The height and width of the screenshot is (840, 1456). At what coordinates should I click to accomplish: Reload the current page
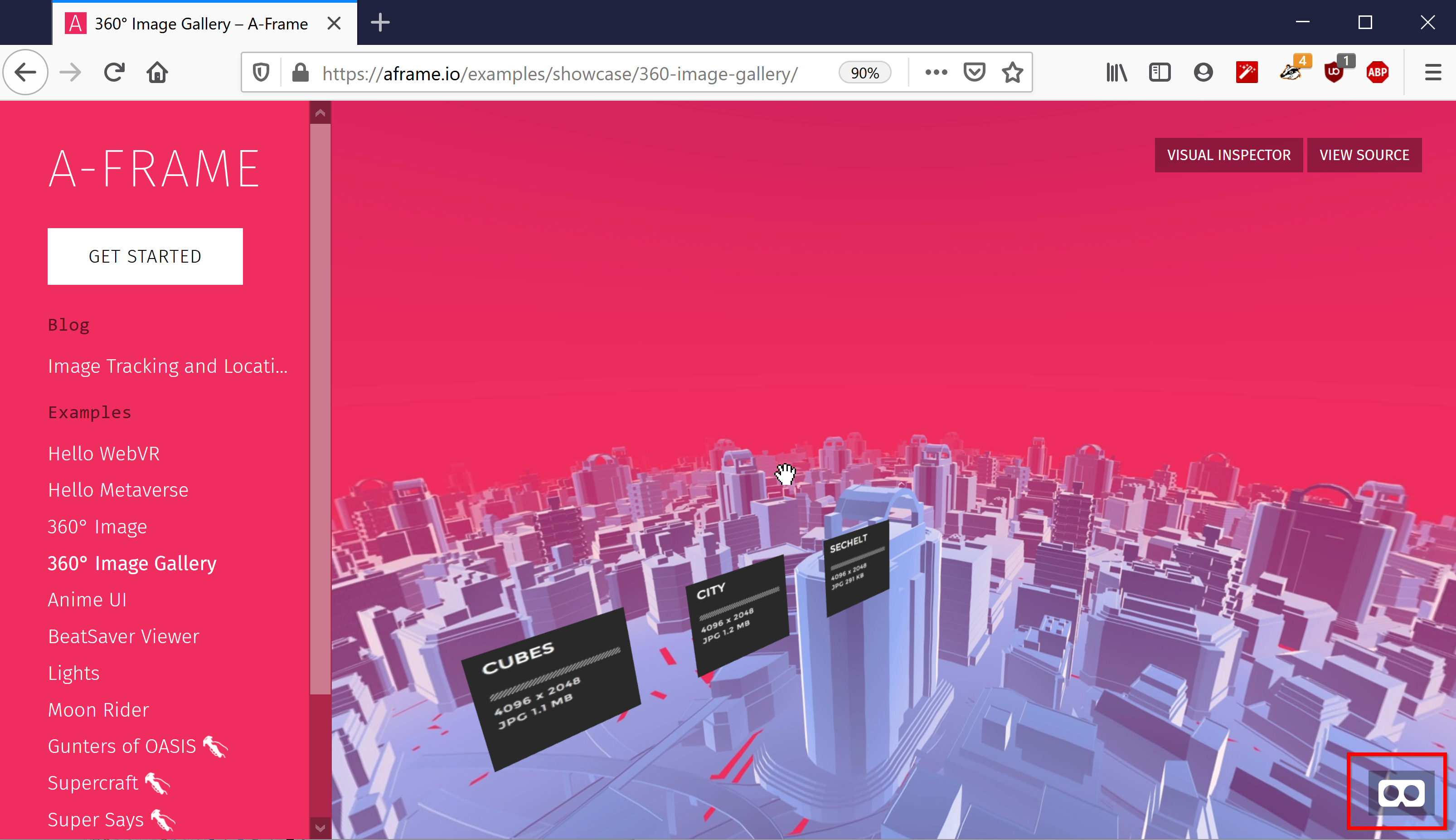coord(114,72)
